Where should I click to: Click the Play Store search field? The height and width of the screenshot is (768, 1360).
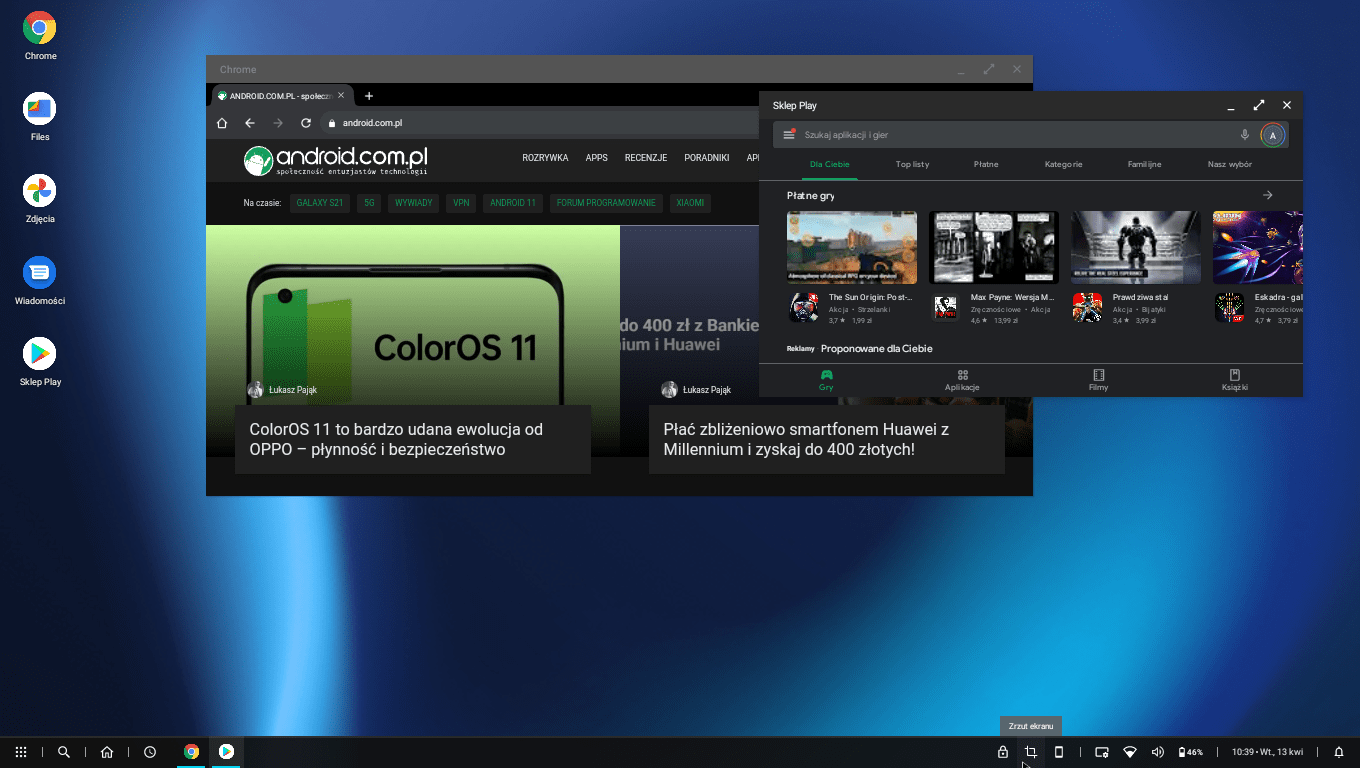[x=1010, y=135]
